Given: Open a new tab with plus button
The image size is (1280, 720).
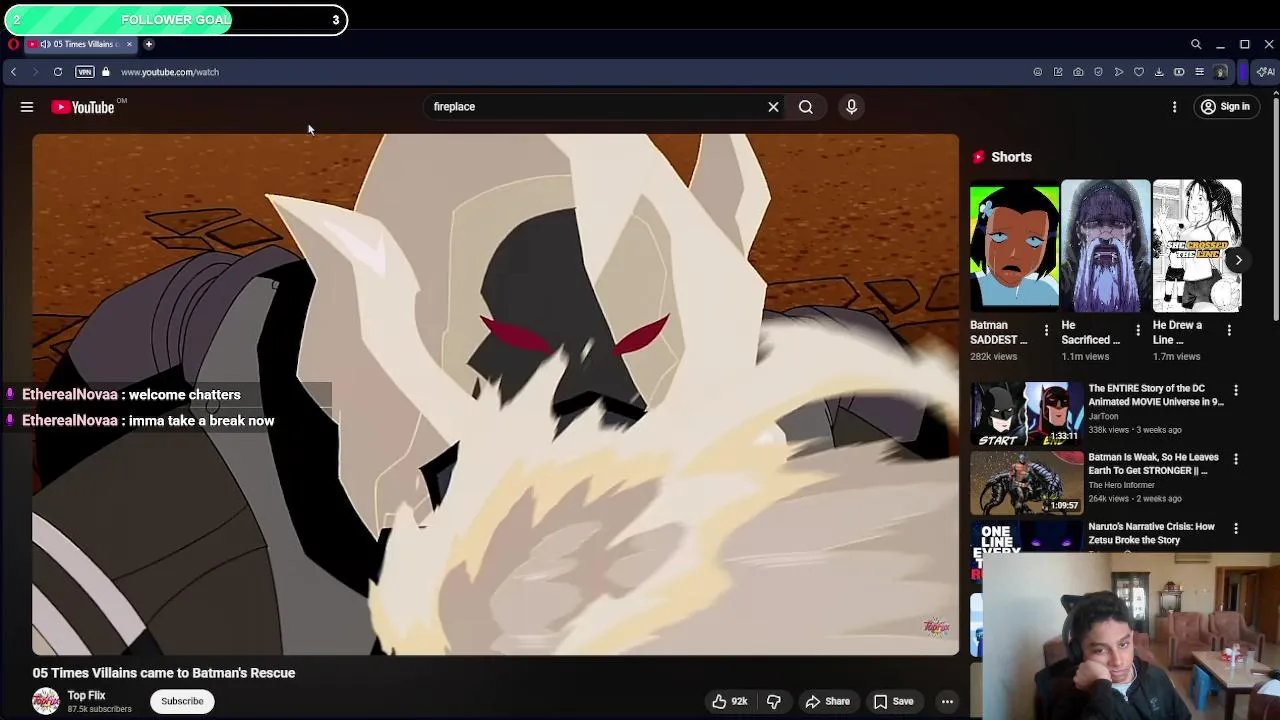Looking at the screenshot, I should tap(148, 44).
